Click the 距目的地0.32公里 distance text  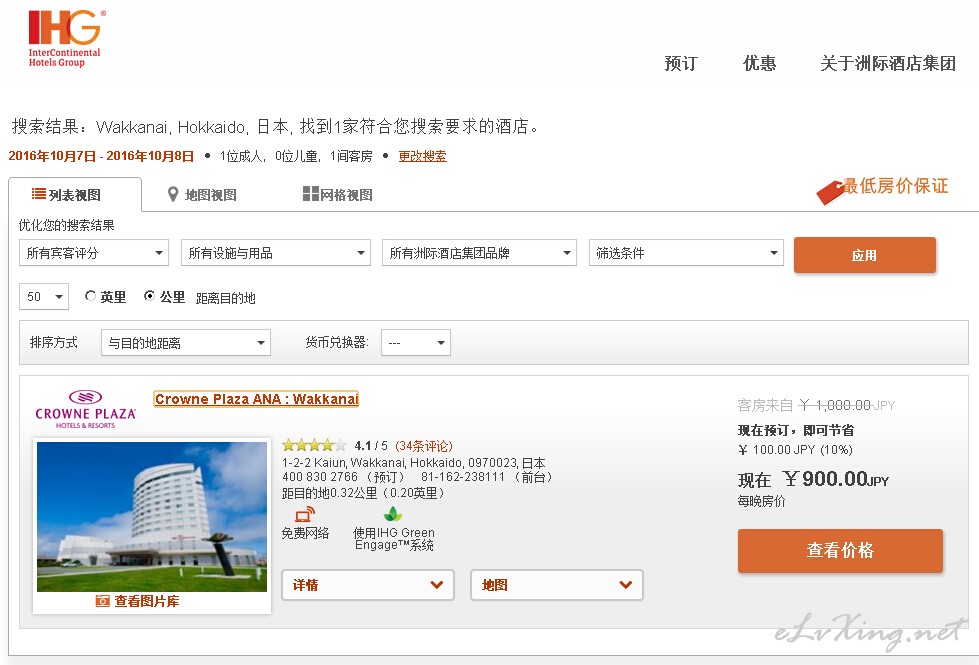(x=363, y=493)
